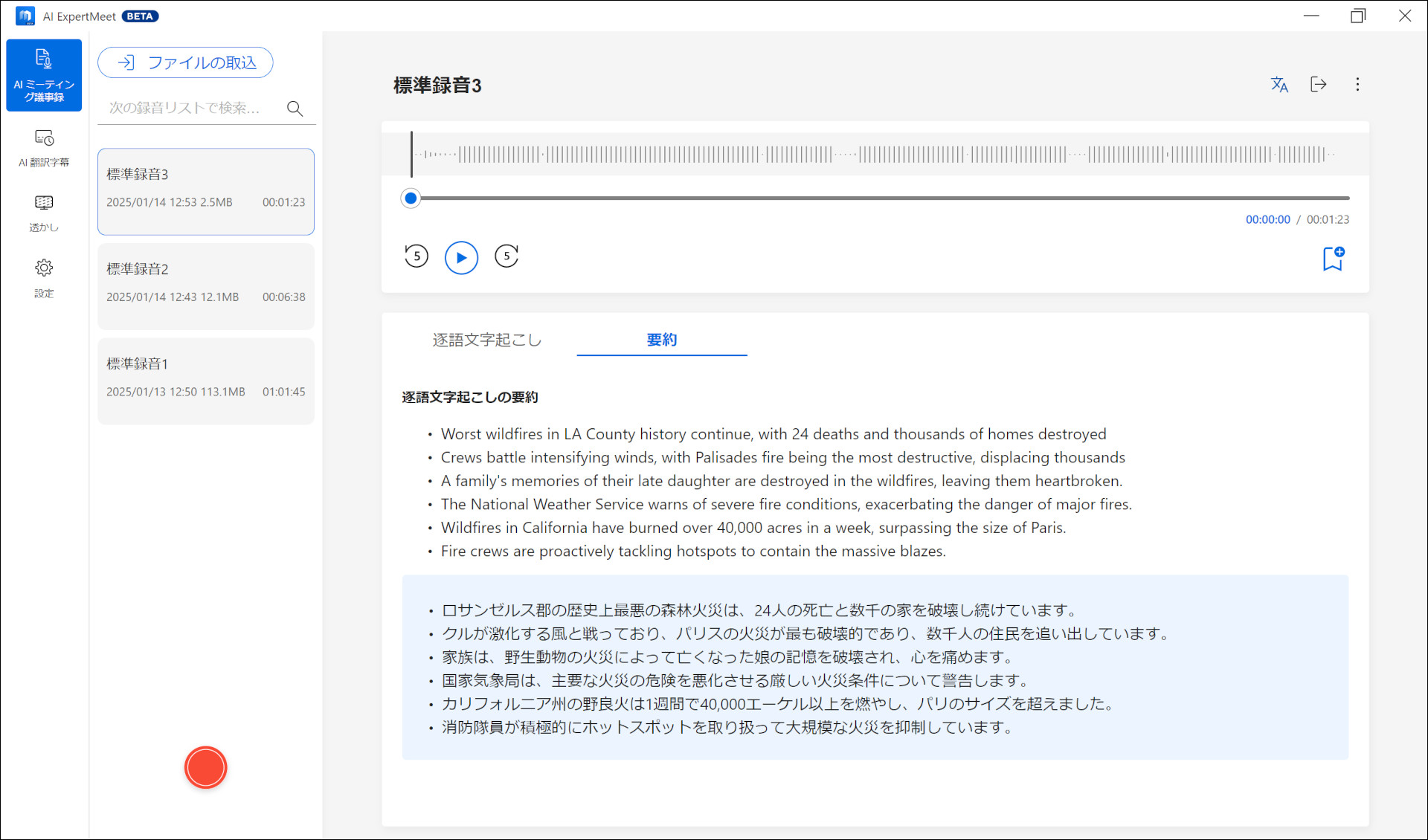Add a bookmark at current position

pos(1333,258)
